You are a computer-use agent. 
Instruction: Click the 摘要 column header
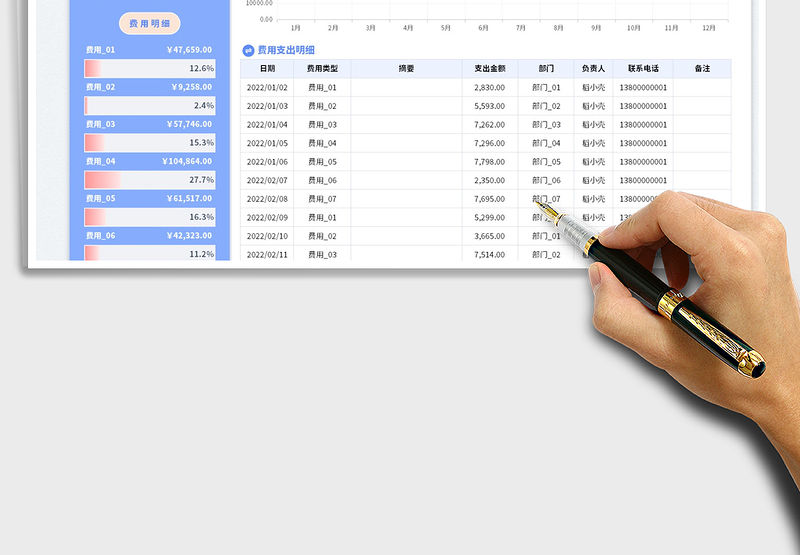(x=406, y=69)
